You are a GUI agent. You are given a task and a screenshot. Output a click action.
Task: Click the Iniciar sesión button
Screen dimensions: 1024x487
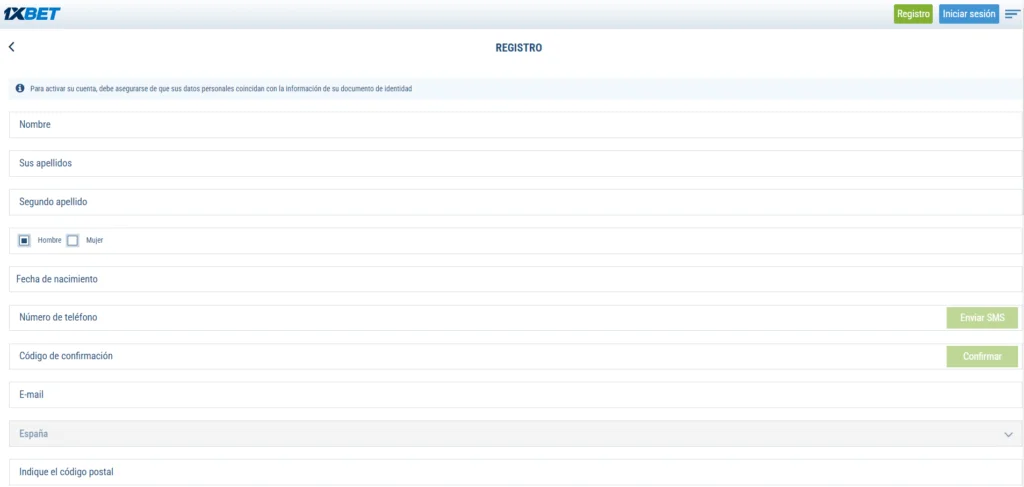968,14
